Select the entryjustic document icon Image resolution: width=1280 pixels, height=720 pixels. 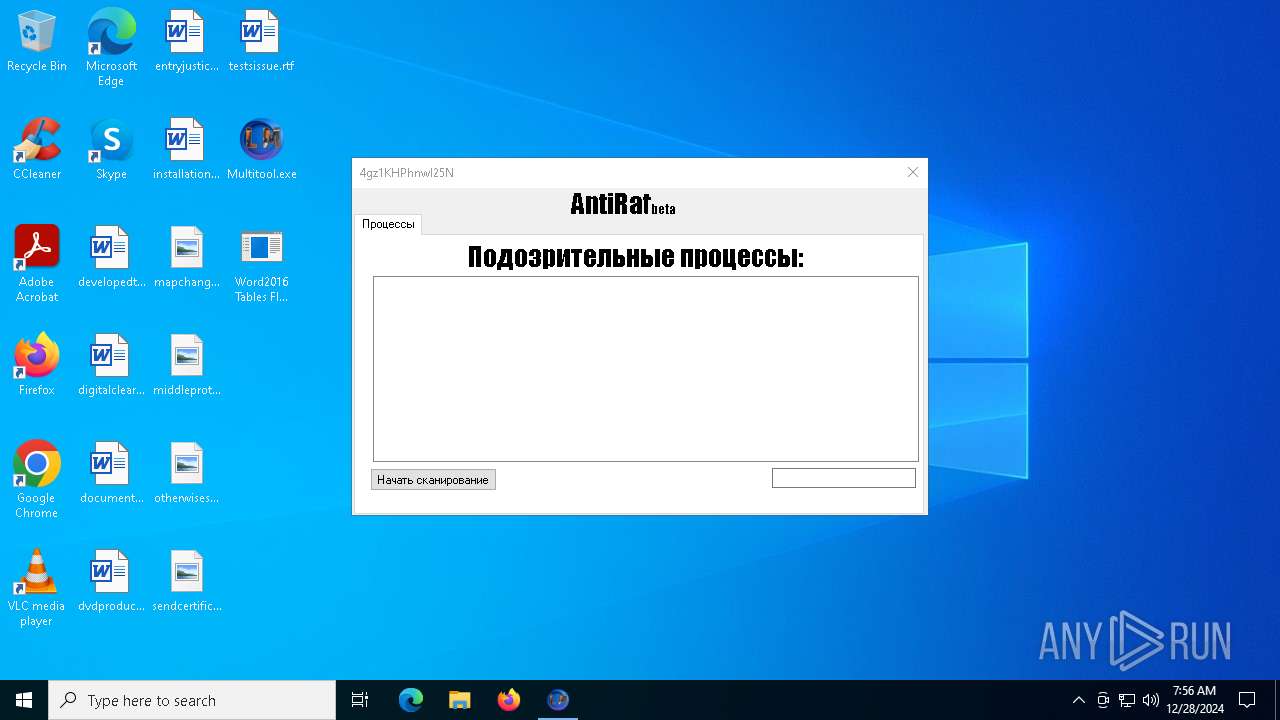click(x=186, y=41)
